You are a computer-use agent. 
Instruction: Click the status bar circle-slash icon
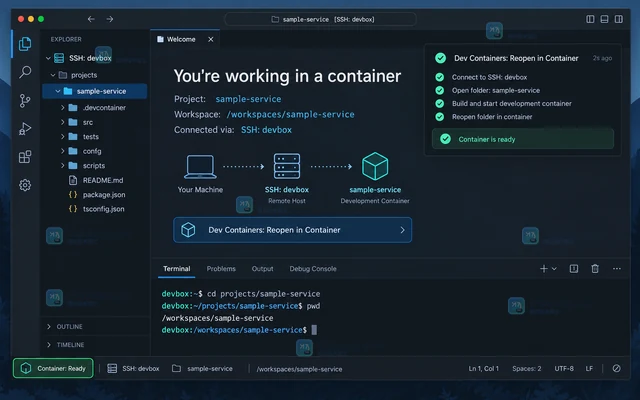[x=617, y=369]
